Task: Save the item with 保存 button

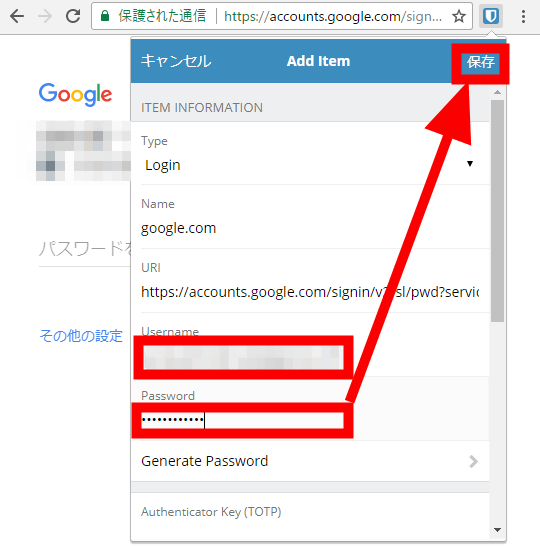Action: 480,63
